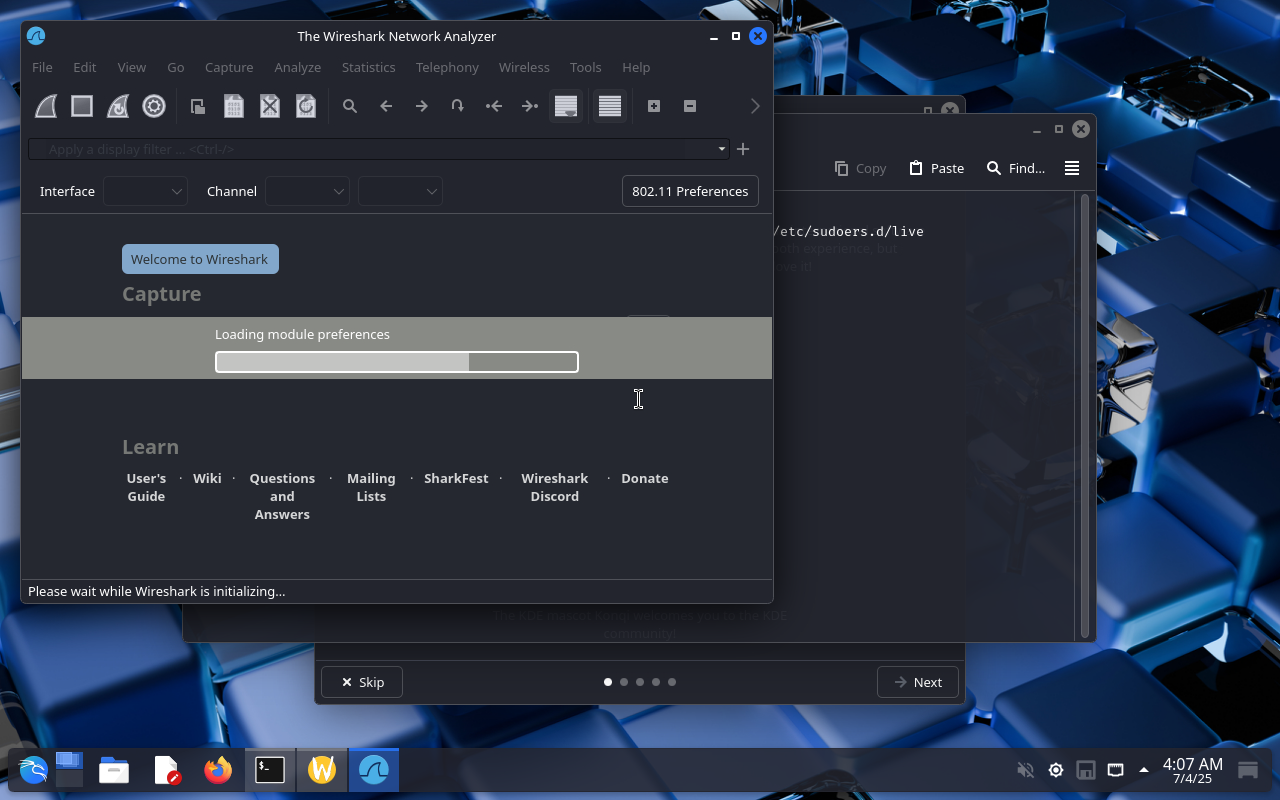
Task: Open the Wireless menu
Action: point(524,67)
